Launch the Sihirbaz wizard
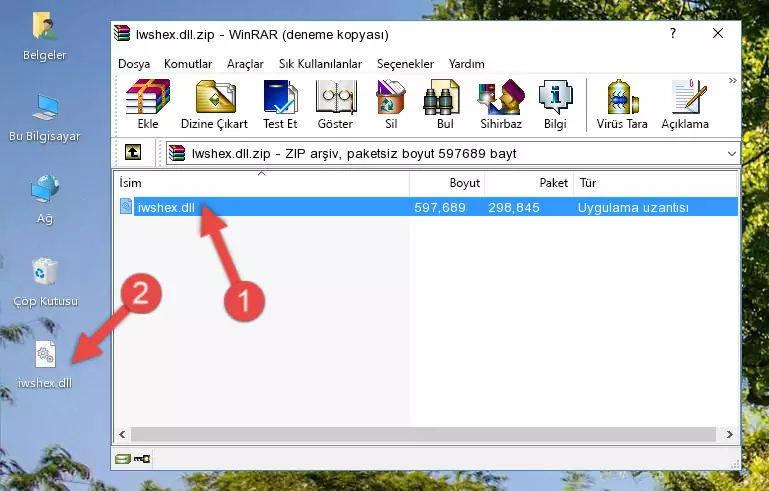This screenshot has width=769, height=491. coord(501,104)
